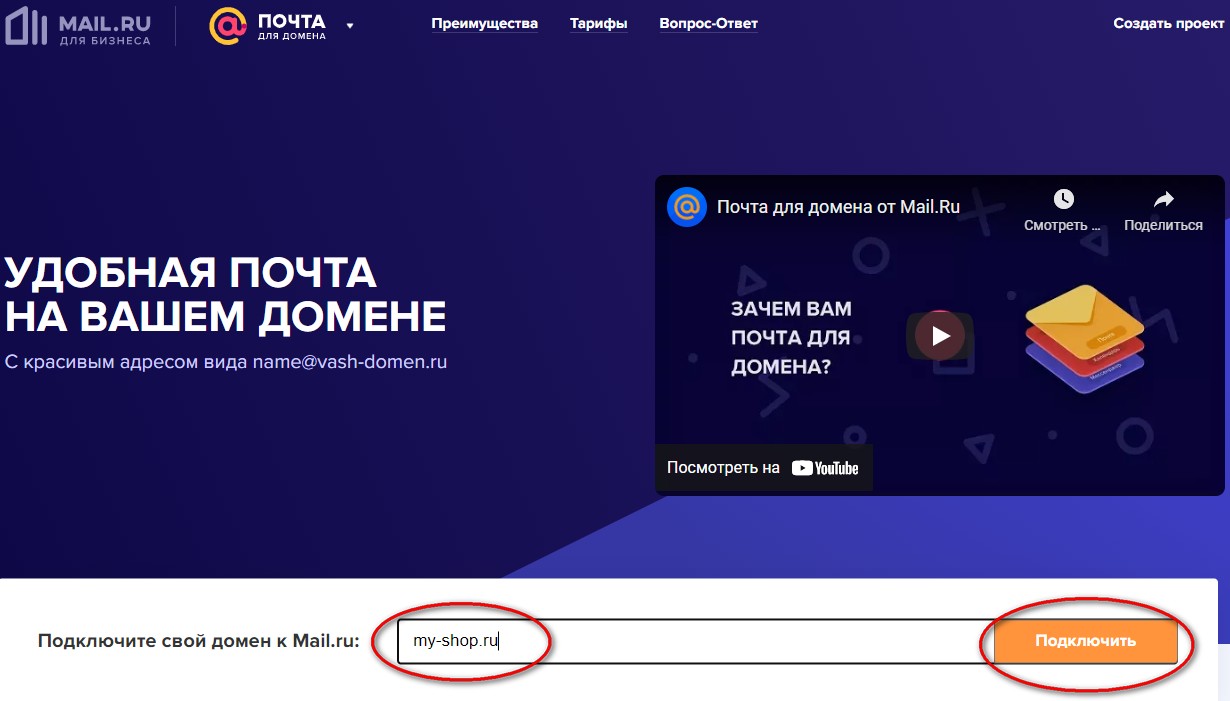Click the orange Подключить button
The width and height of the screenshot is (1230, 701).
tap(1085, 641)
